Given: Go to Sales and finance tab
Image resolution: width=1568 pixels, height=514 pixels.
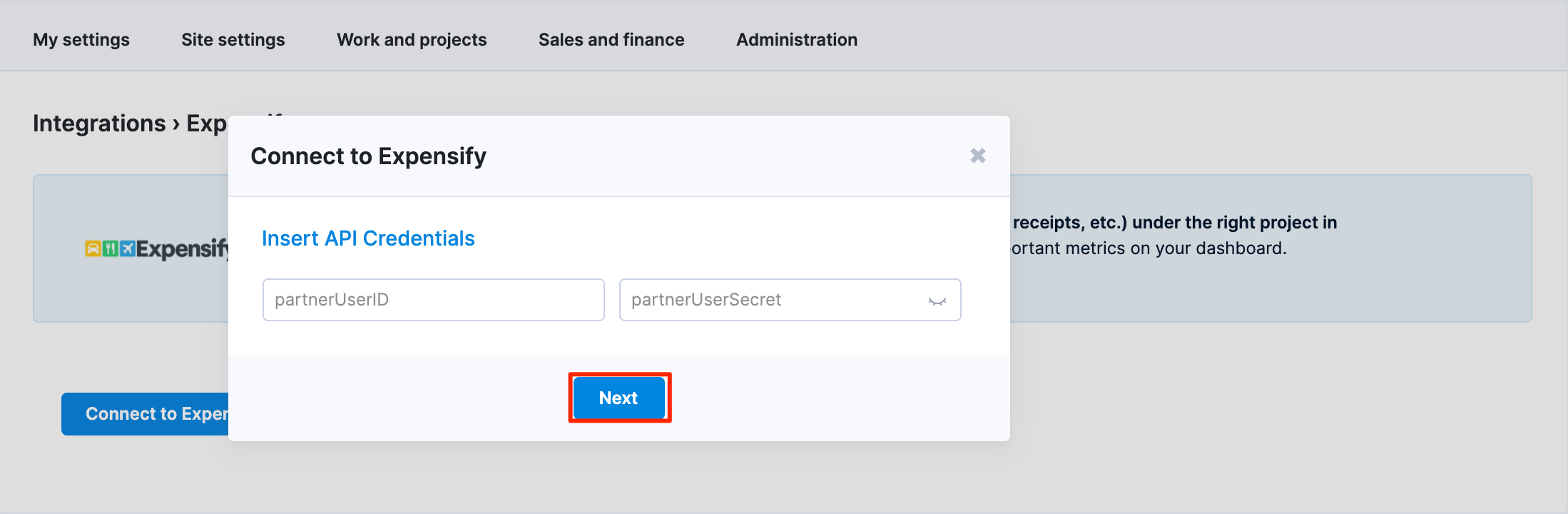Looking at the screenshot, I should (x=611, y=39).
